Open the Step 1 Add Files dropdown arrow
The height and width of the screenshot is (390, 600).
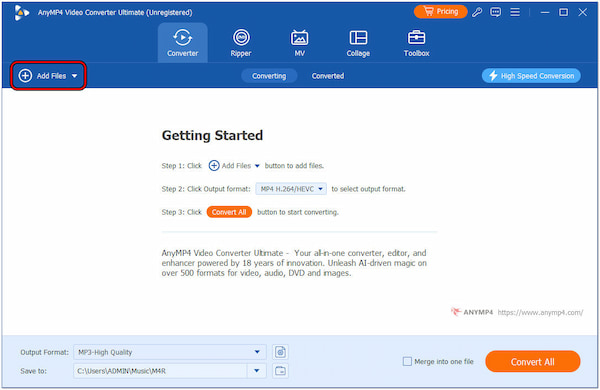click(257, 166)
